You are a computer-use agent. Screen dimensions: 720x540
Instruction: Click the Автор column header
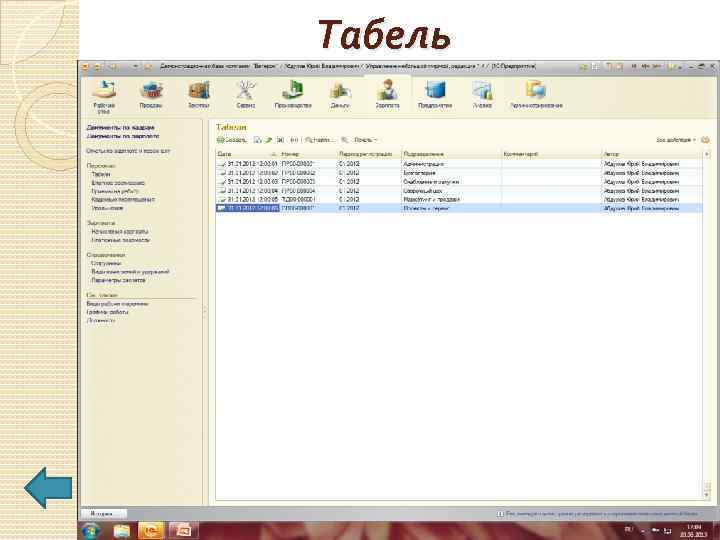(652, 154)
